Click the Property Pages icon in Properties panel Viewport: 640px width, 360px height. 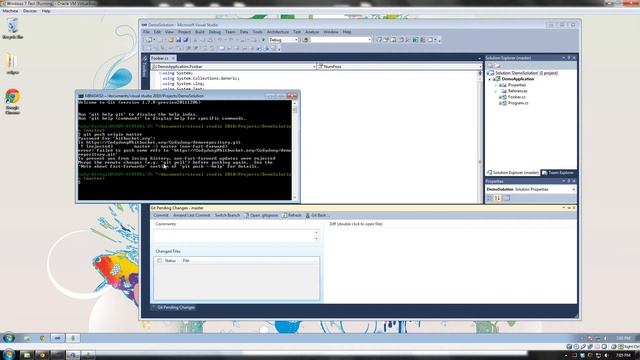pos(507,198)
